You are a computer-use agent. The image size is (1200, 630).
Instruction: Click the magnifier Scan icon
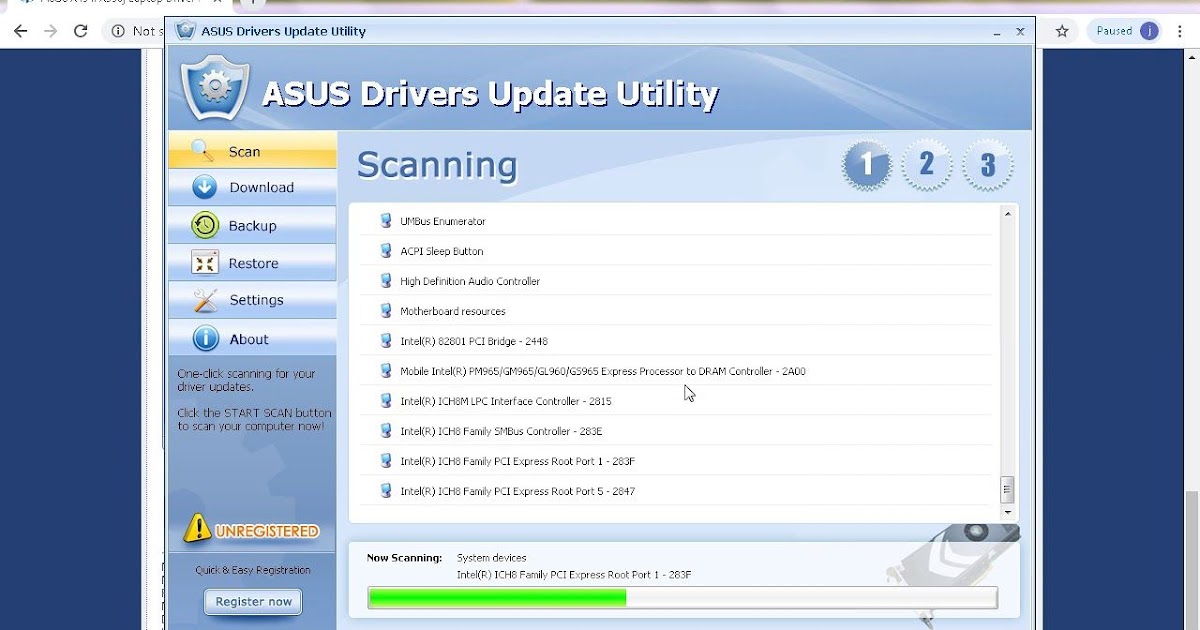coord(203,151)
